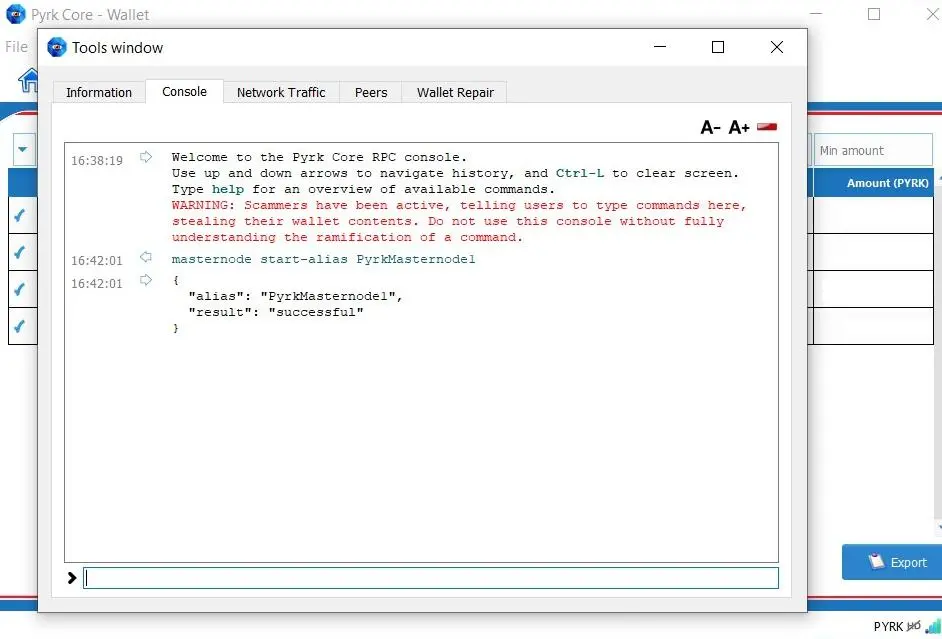
Task: Click the '"alias": "PyrkMasternode1"' output line
Action: point(295,296)
